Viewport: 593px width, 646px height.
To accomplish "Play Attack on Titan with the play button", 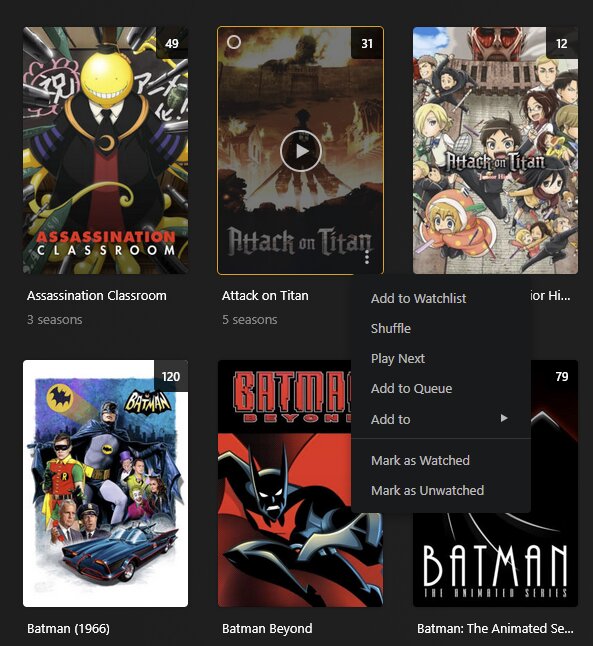I will point(301,151).
